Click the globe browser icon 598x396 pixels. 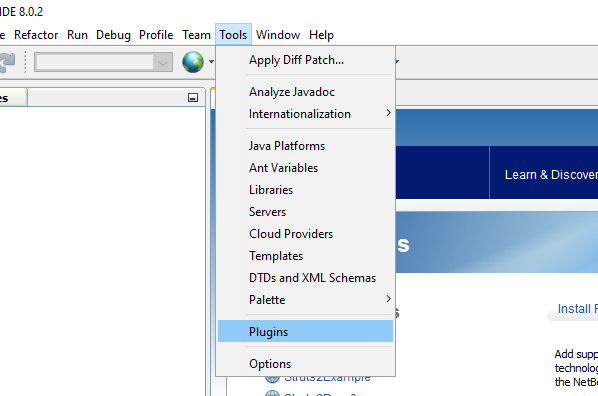(193, 62)
